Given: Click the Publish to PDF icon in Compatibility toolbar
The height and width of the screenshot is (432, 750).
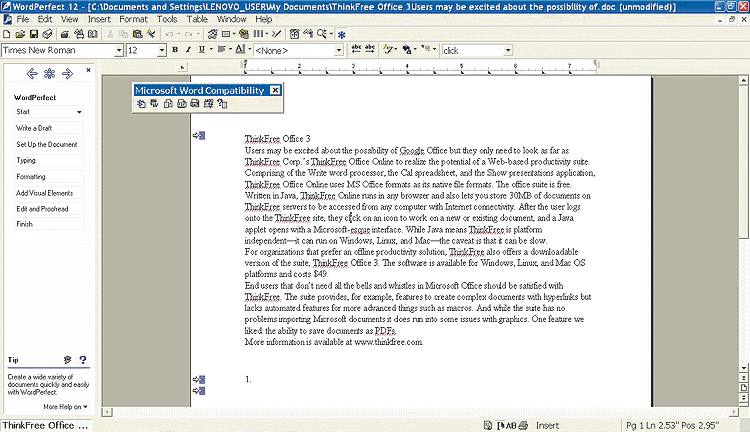Looking at the screenshot, I should pos(181,104).
